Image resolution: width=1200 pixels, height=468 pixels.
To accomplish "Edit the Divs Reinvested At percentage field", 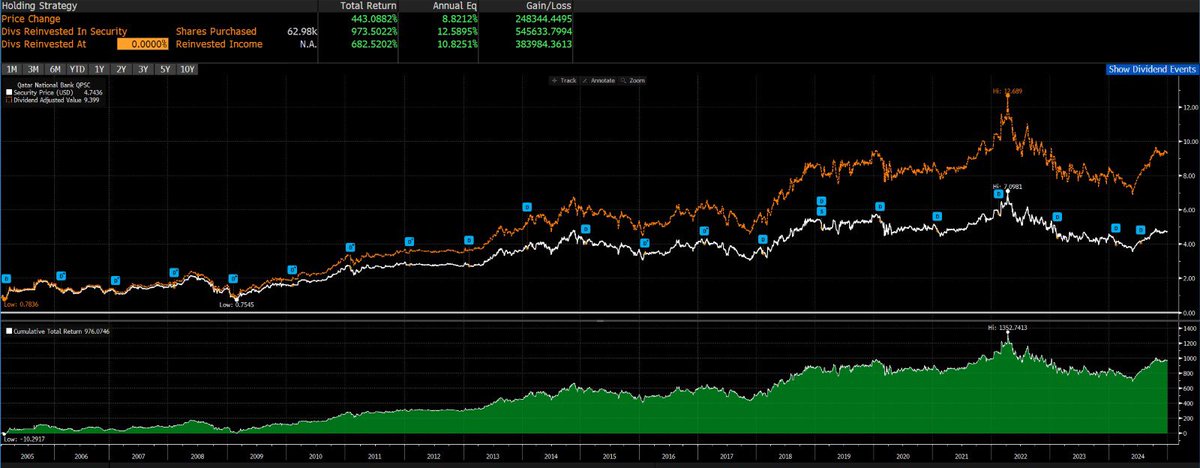I will click(144, 44).
